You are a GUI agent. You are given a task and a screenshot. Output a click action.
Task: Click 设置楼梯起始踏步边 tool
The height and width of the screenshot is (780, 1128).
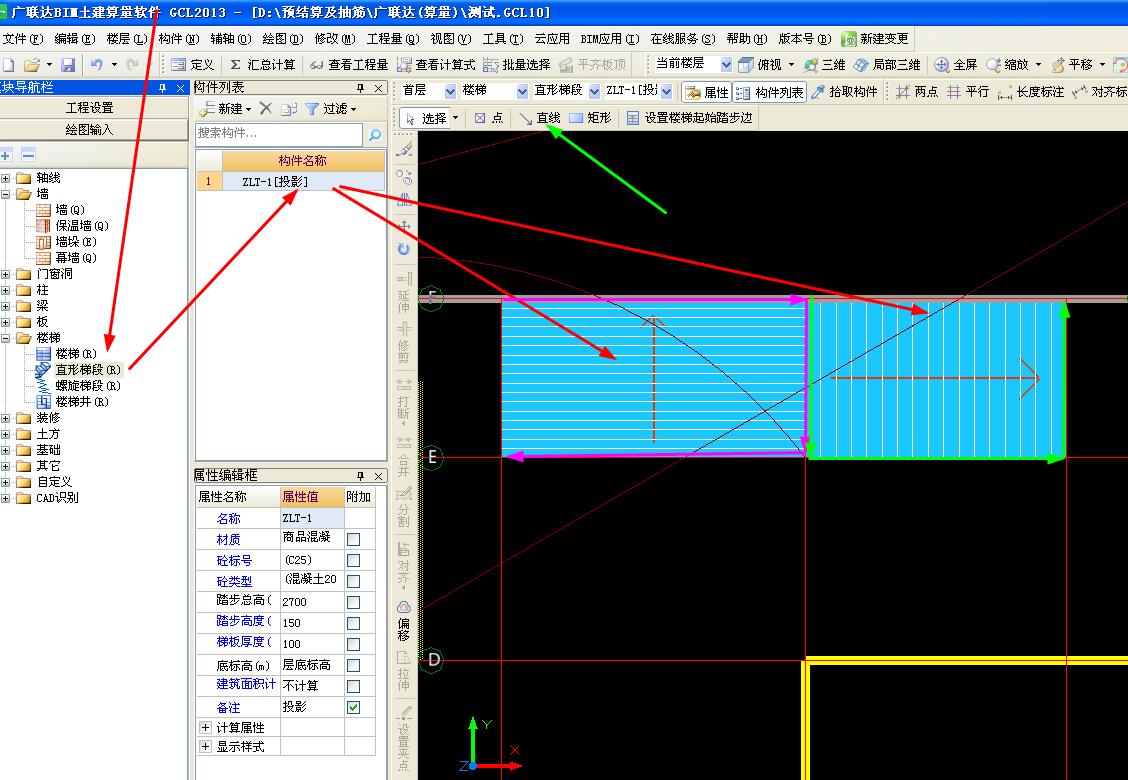689,118
